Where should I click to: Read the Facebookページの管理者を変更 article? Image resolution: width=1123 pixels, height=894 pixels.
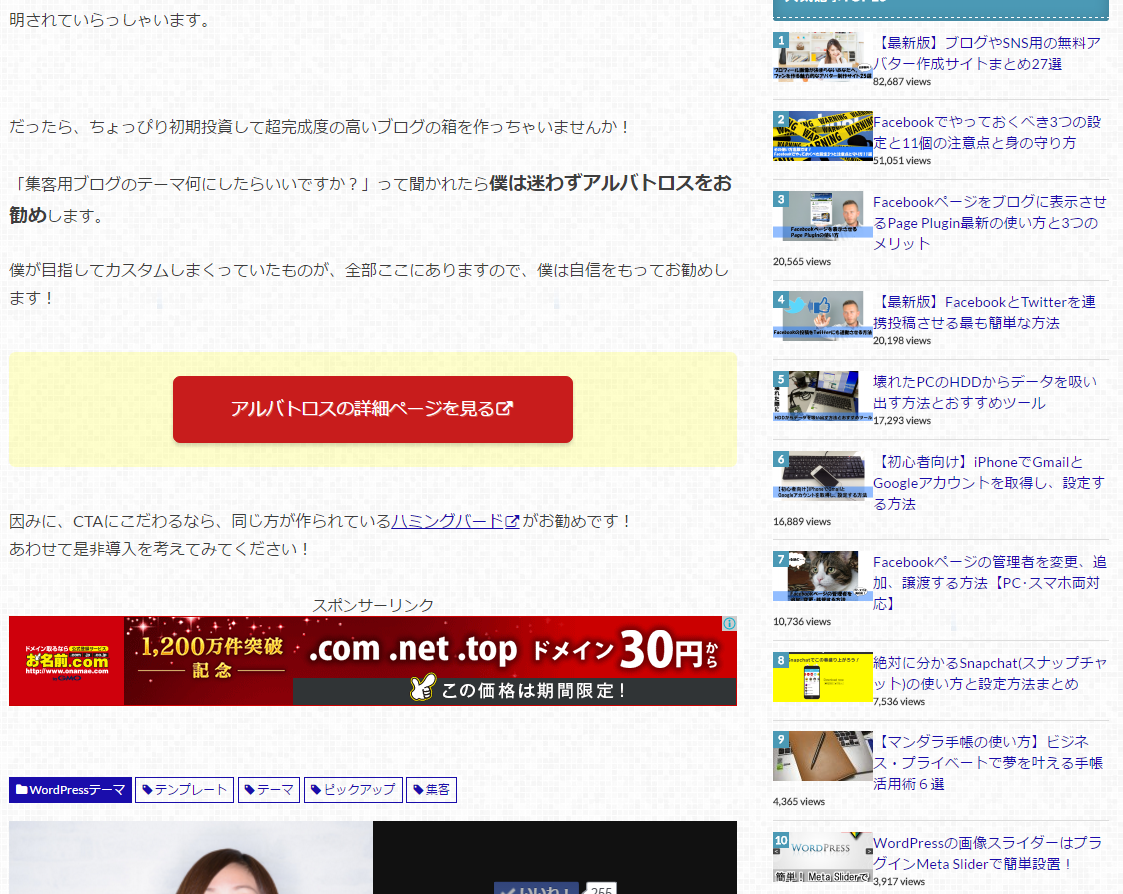[x=990, y=583]
